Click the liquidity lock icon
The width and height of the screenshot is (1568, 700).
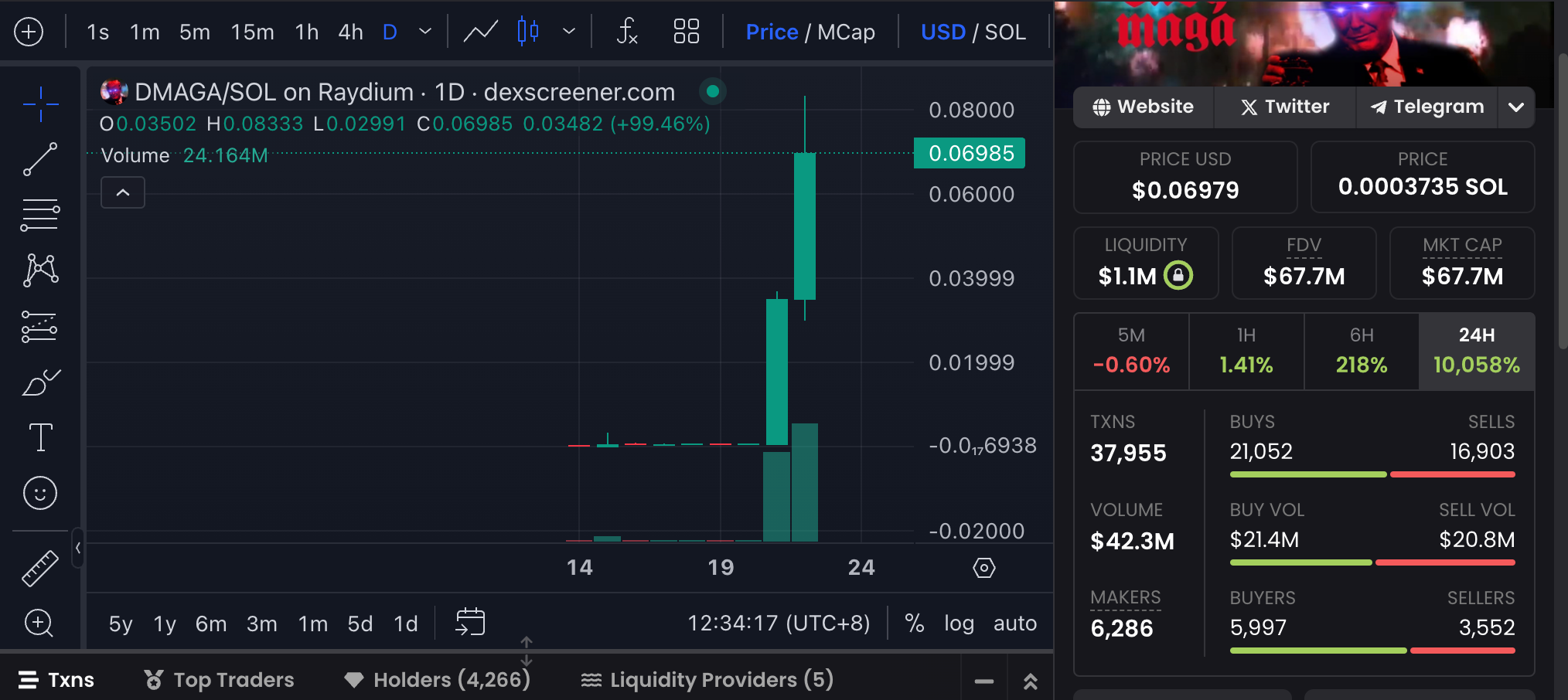pos(1178,275)
